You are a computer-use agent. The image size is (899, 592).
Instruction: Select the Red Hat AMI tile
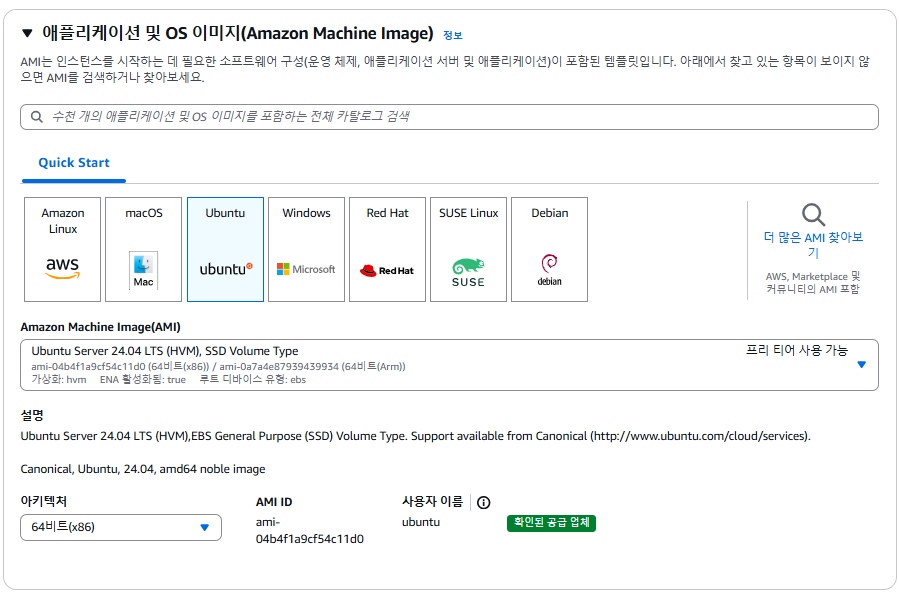pos(388,249)
